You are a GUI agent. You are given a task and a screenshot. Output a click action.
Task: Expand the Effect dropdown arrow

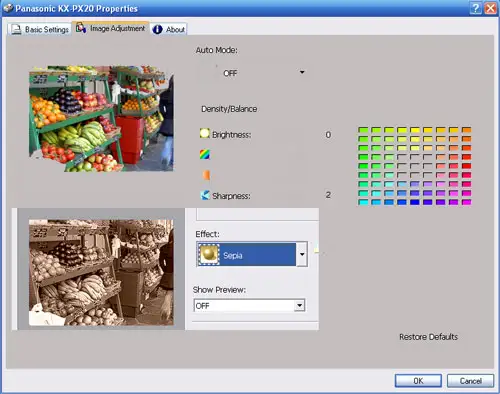tap(302, 254)
